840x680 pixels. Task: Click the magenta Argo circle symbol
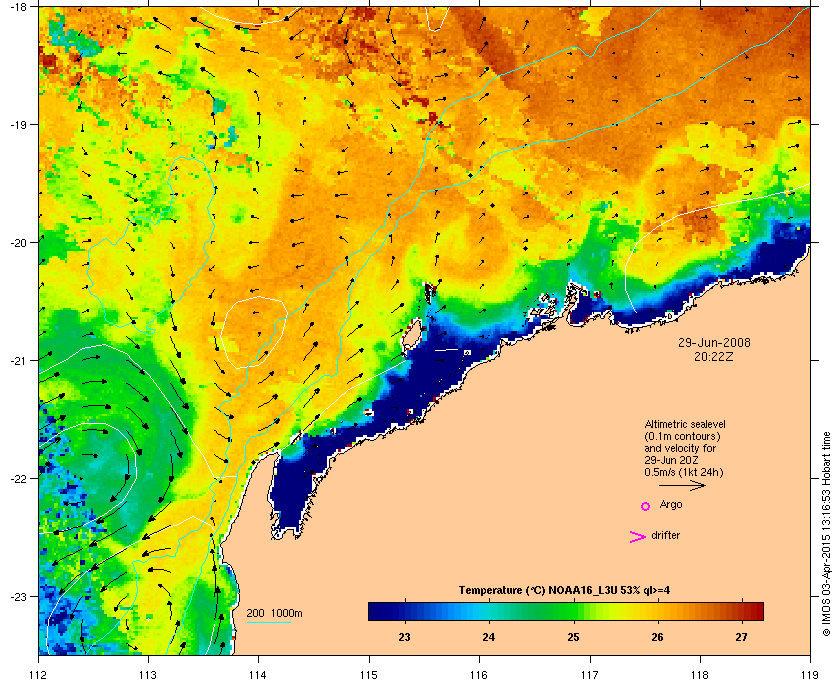646,506
